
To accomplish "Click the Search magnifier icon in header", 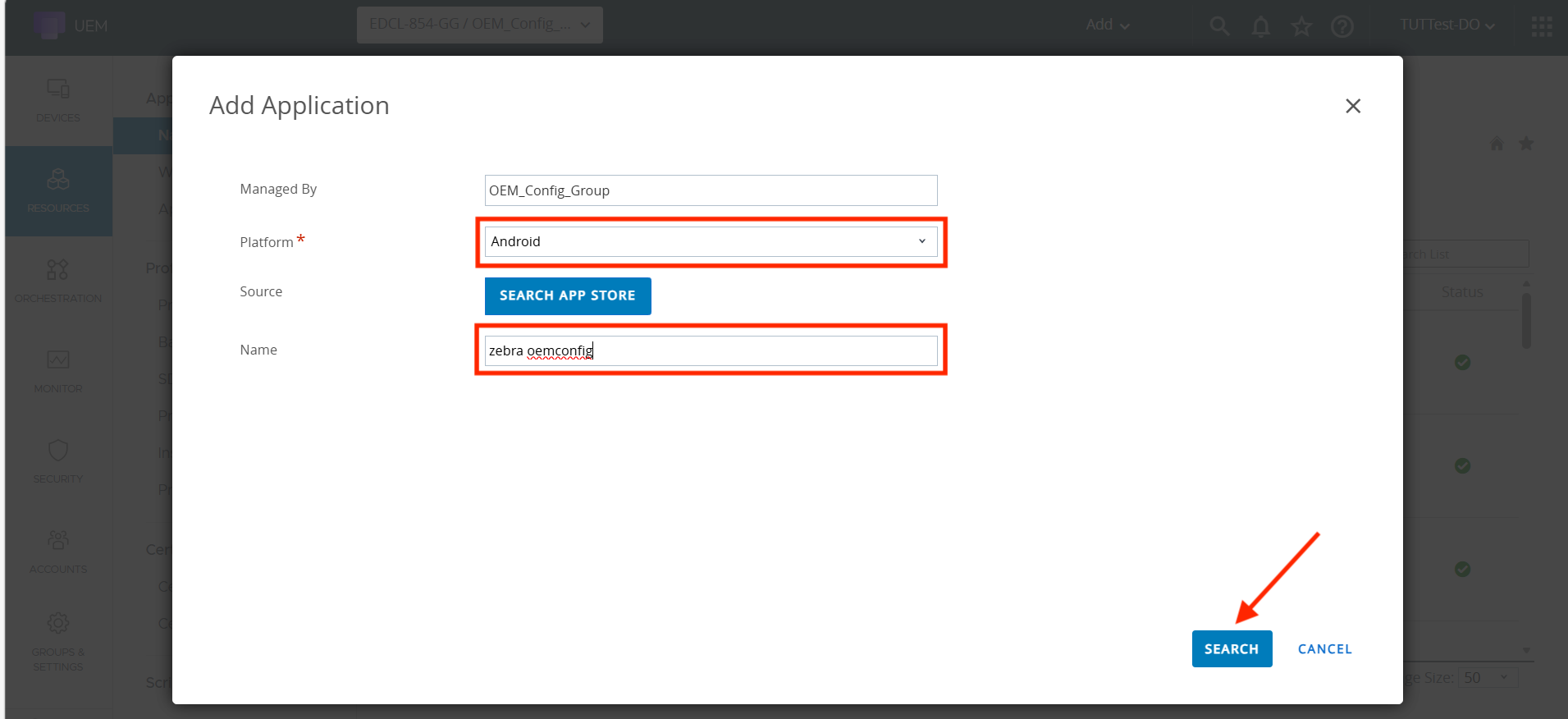I will click(x=1219, y=26).
